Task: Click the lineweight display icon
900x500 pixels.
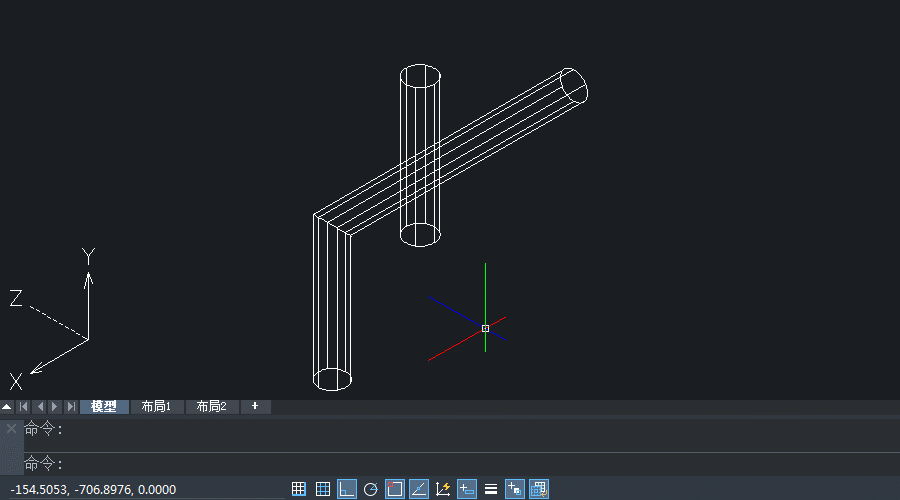Action: coord(491,489)
